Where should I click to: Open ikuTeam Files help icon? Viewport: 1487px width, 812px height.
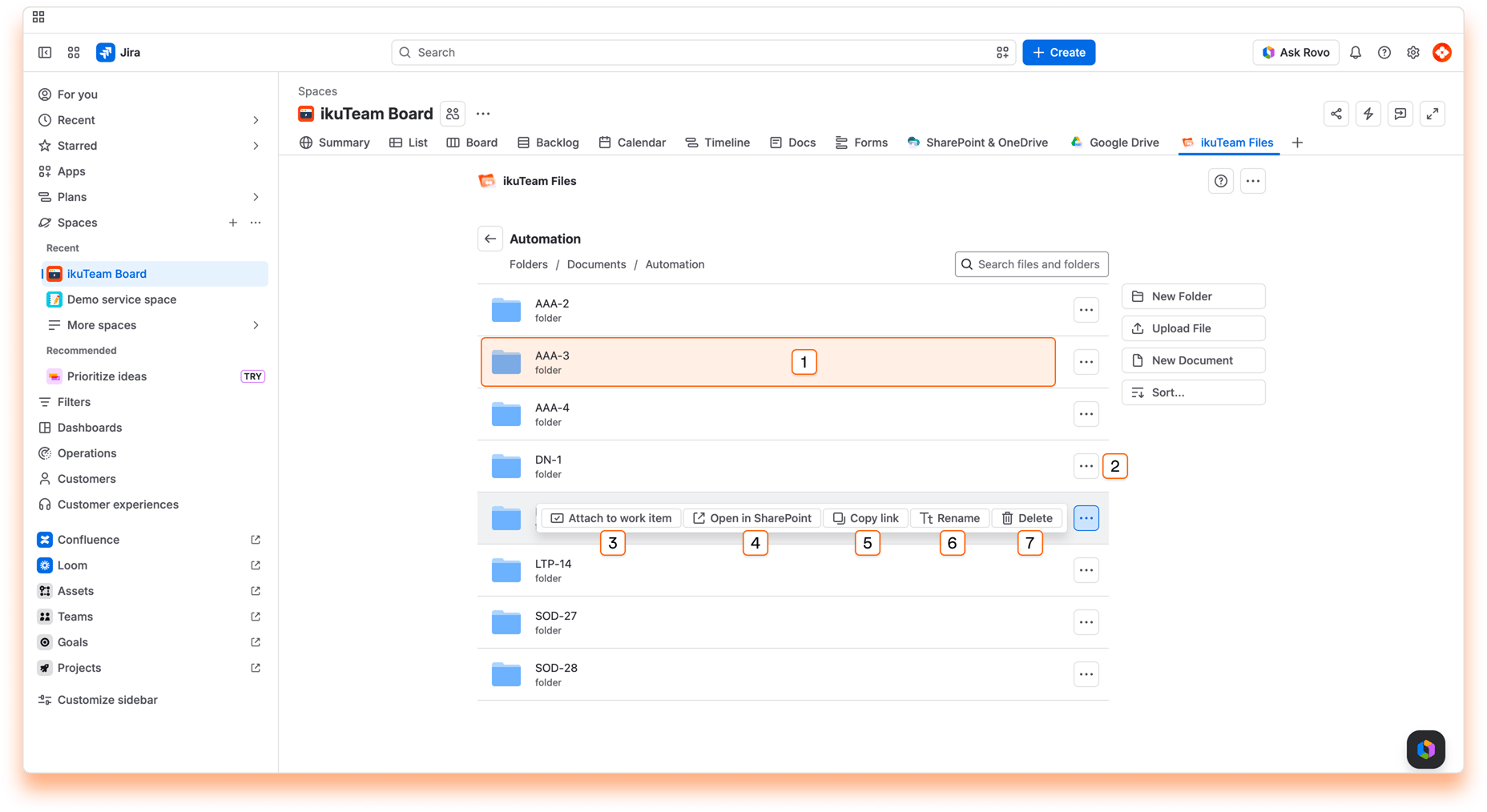click(1221, 181)
